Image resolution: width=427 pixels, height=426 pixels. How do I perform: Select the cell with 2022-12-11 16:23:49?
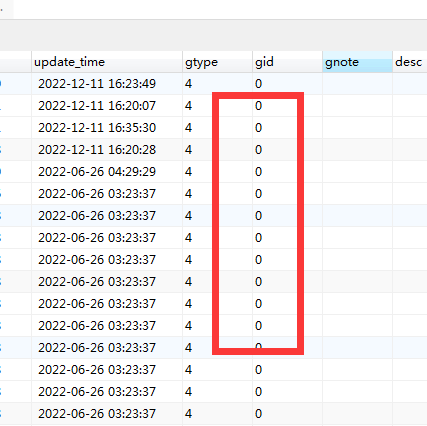[107, 84]
